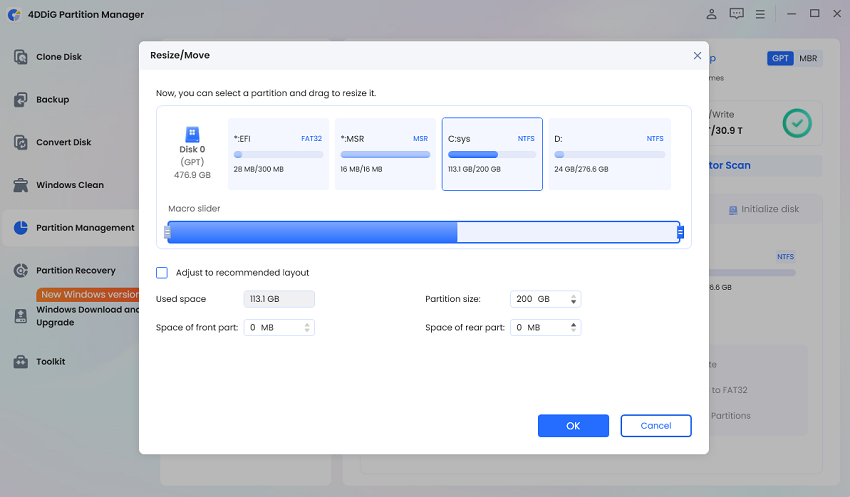Click the Toolkit briefcase icon

(21, 362)
